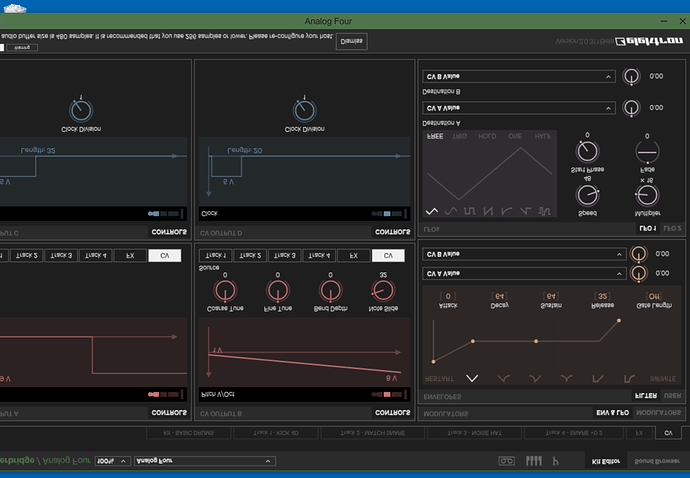690x478 pixels.
Task: Switch LFO mode to HALF
Action: click(543, 136)
